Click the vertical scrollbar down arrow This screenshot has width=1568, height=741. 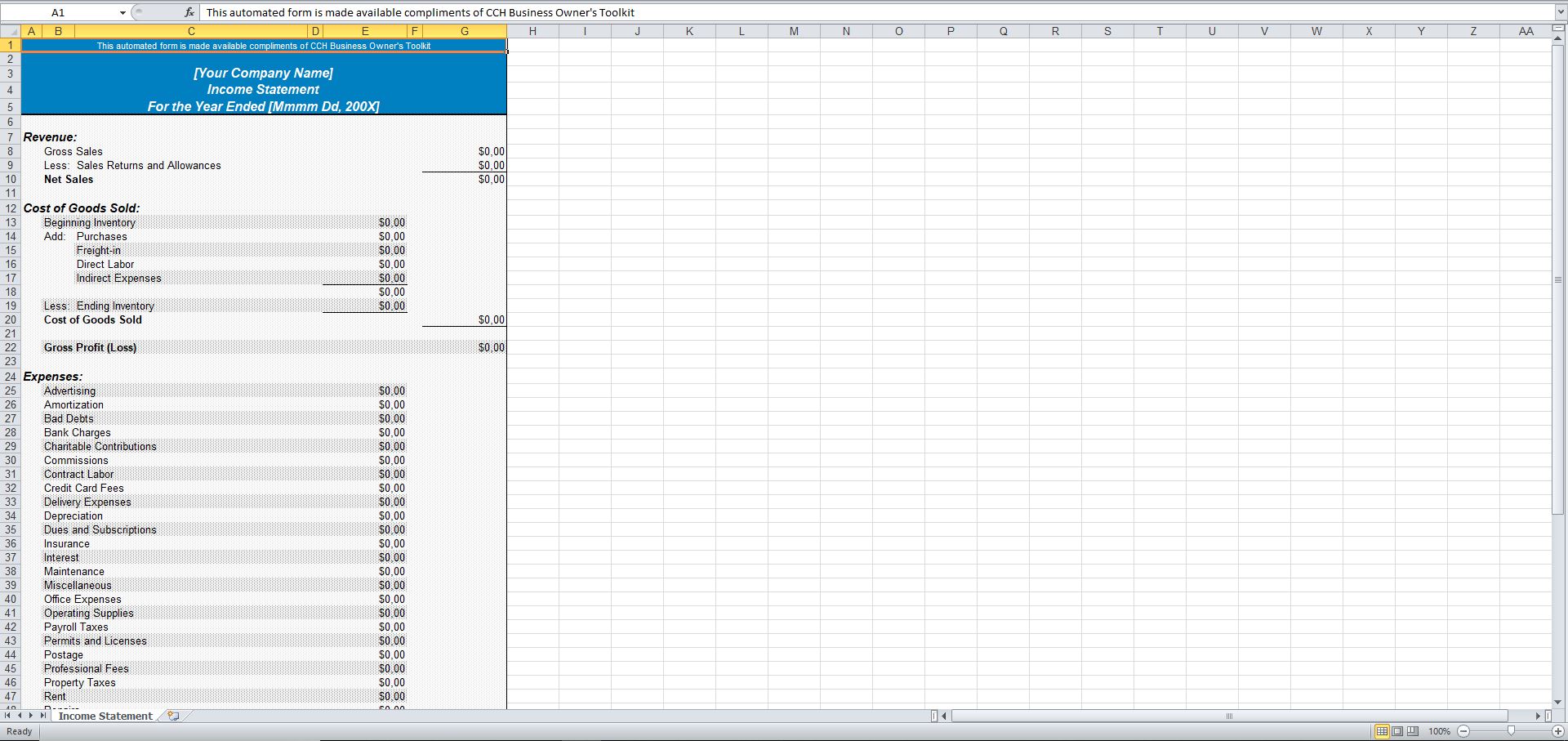1556,701
